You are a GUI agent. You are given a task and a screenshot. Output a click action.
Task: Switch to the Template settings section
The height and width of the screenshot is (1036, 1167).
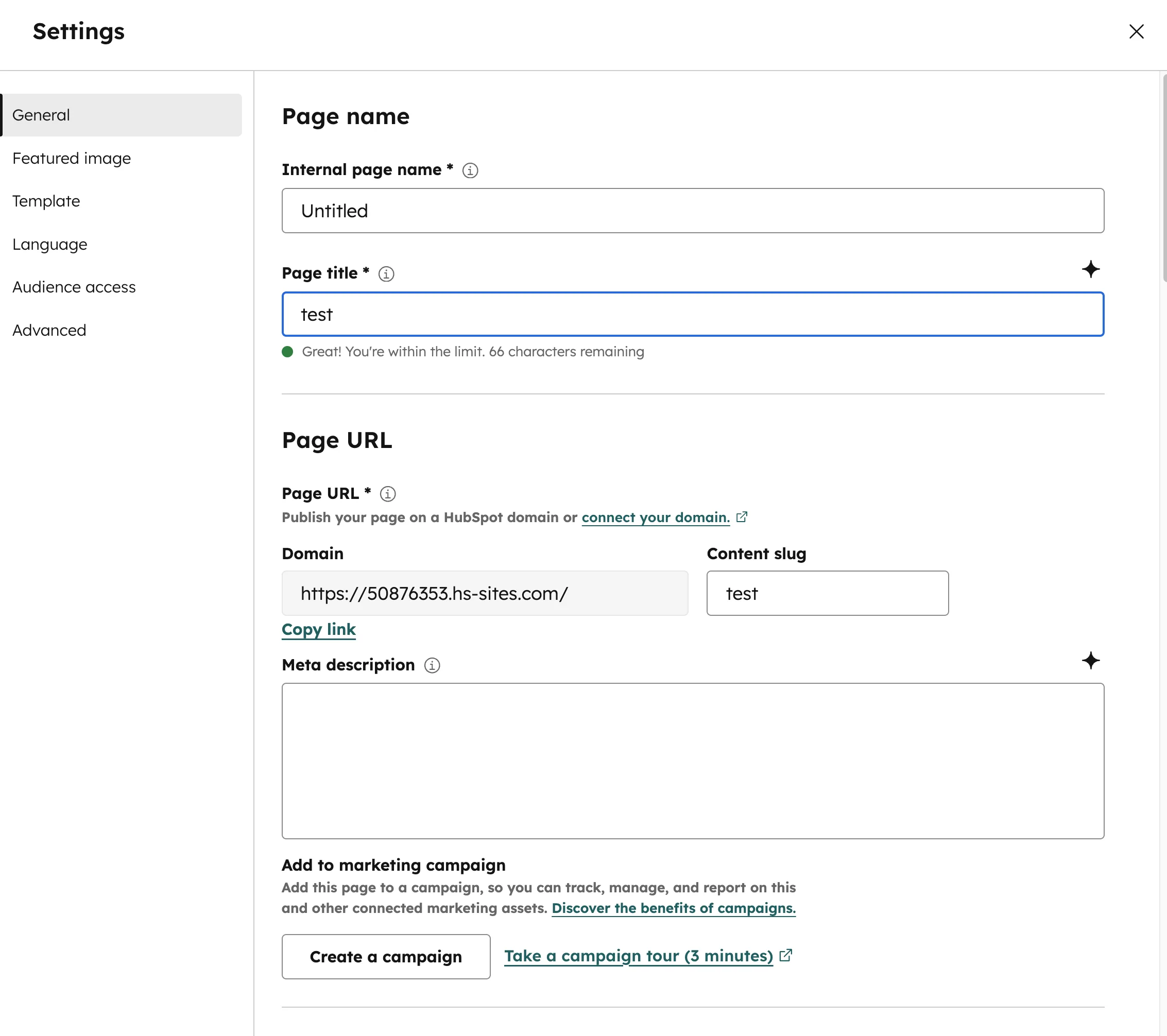coord(46,201)
